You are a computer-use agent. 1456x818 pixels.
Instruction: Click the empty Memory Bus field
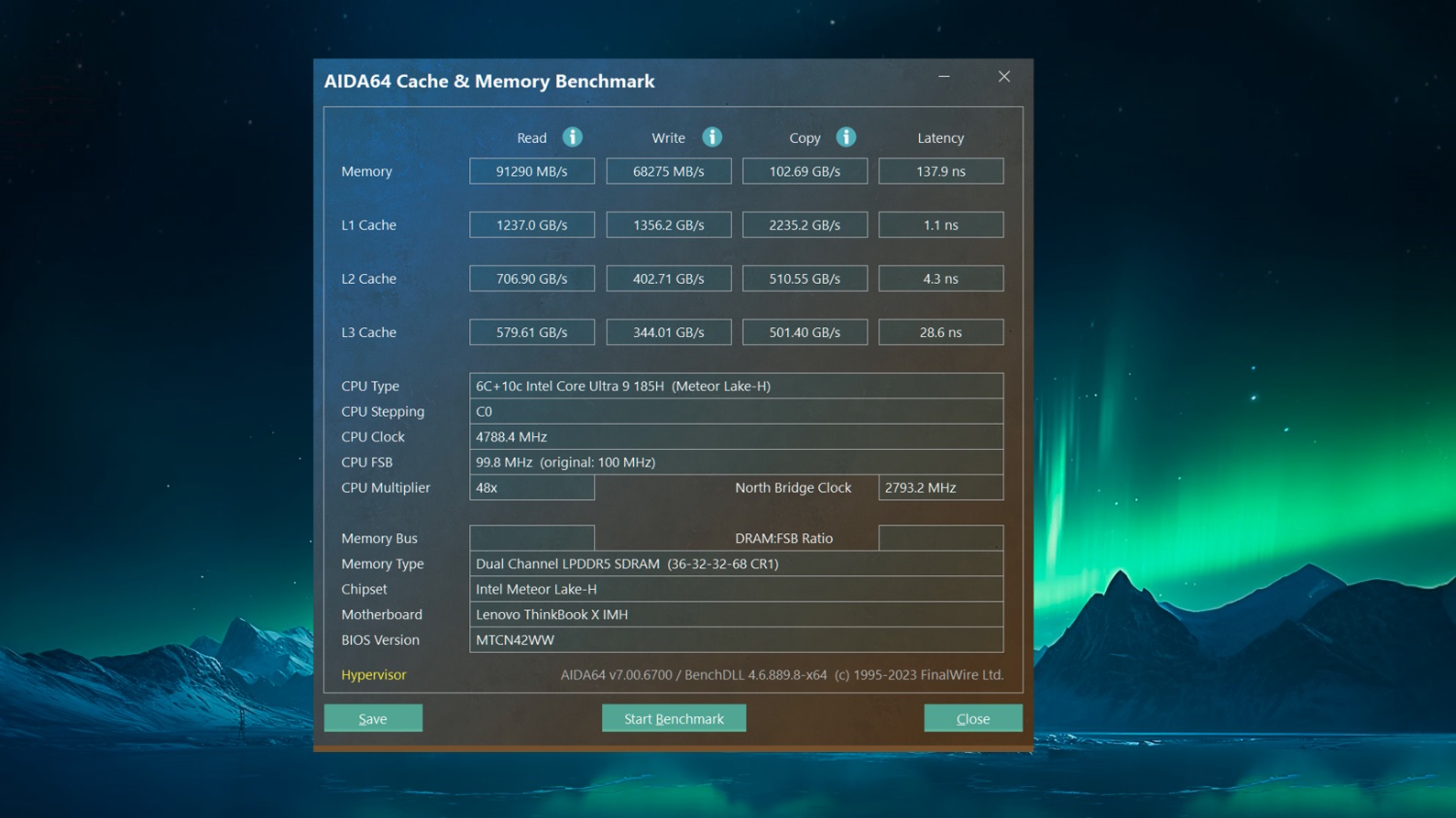tap(531, 538)
